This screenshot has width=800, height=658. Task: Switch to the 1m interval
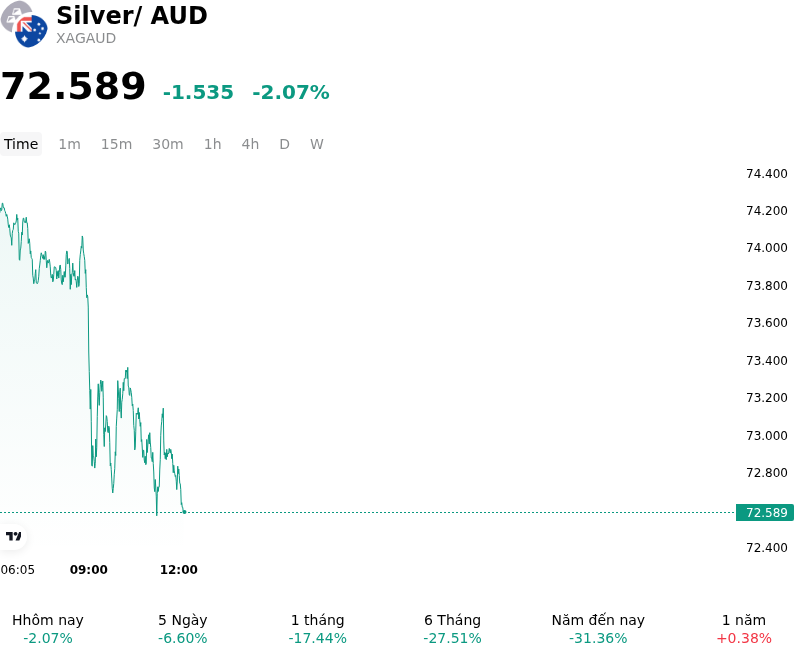click(x=69, y=144)
